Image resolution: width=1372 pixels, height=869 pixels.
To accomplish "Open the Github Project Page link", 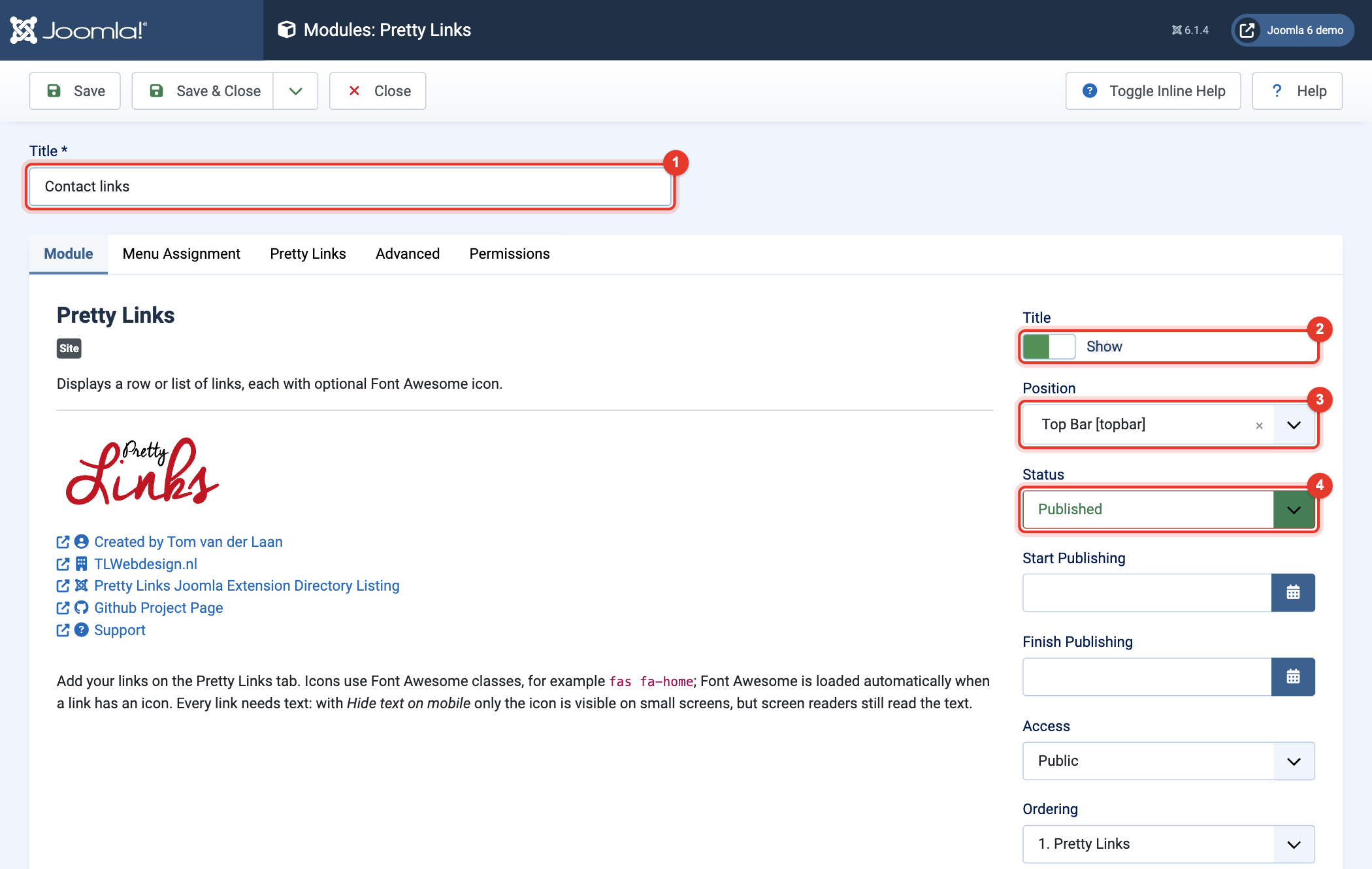I will (x=159, y=608).
